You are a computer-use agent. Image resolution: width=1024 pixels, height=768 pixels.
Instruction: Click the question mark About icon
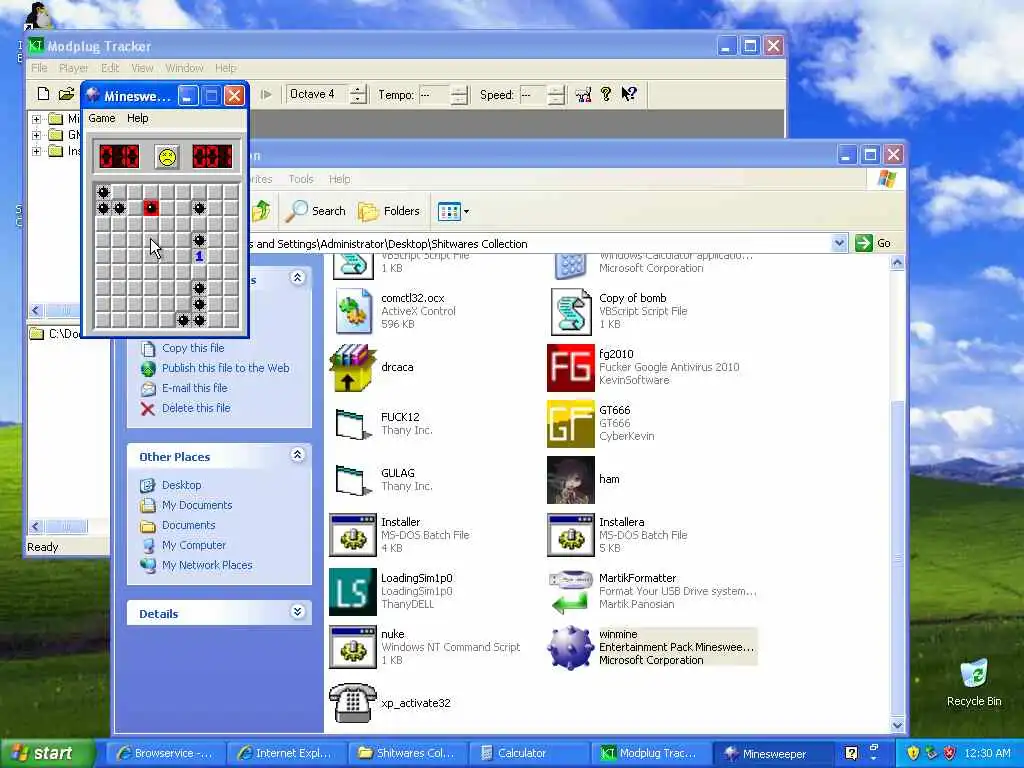[x=606, y=94]
